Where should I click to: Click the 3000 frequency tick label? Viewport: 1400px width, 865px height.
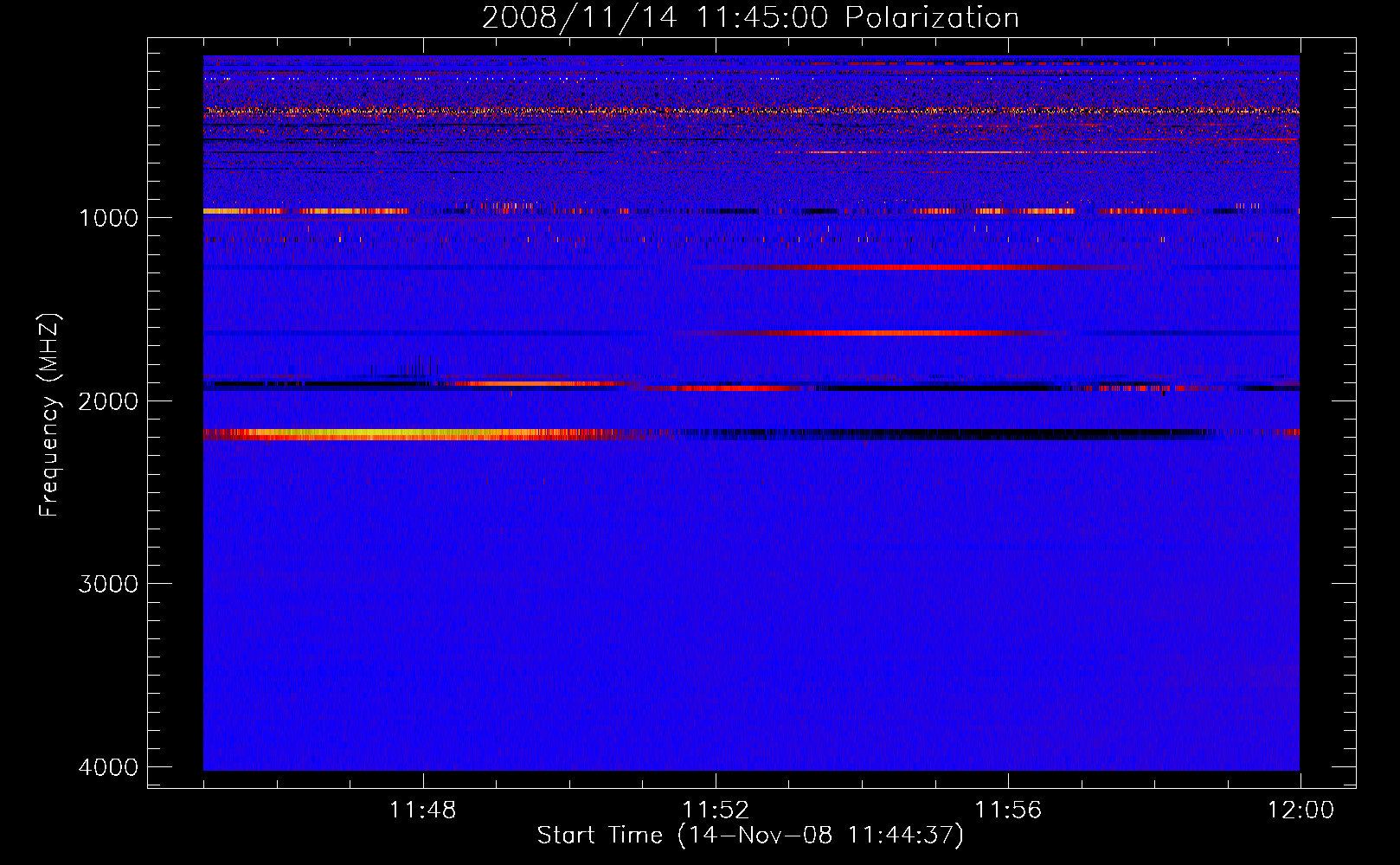pos(109,584)
